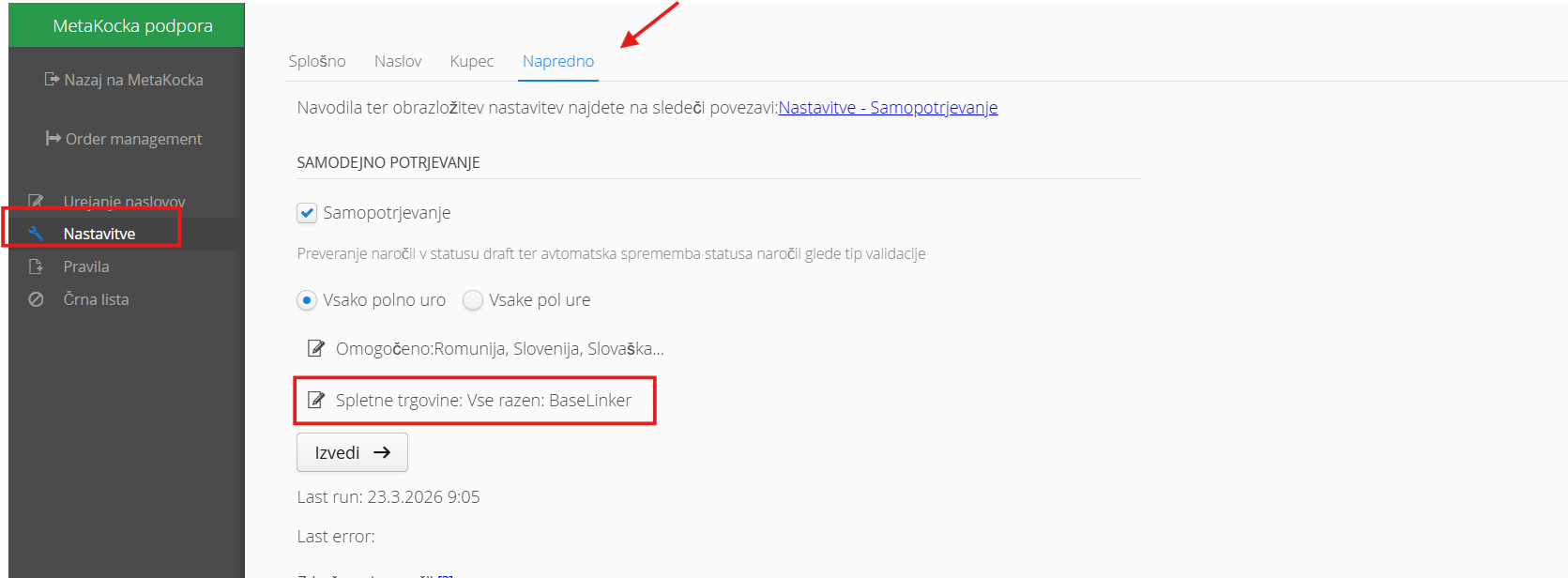Select the Vsako polno uro radio button
1568x578 pixels.
[307, 300]
